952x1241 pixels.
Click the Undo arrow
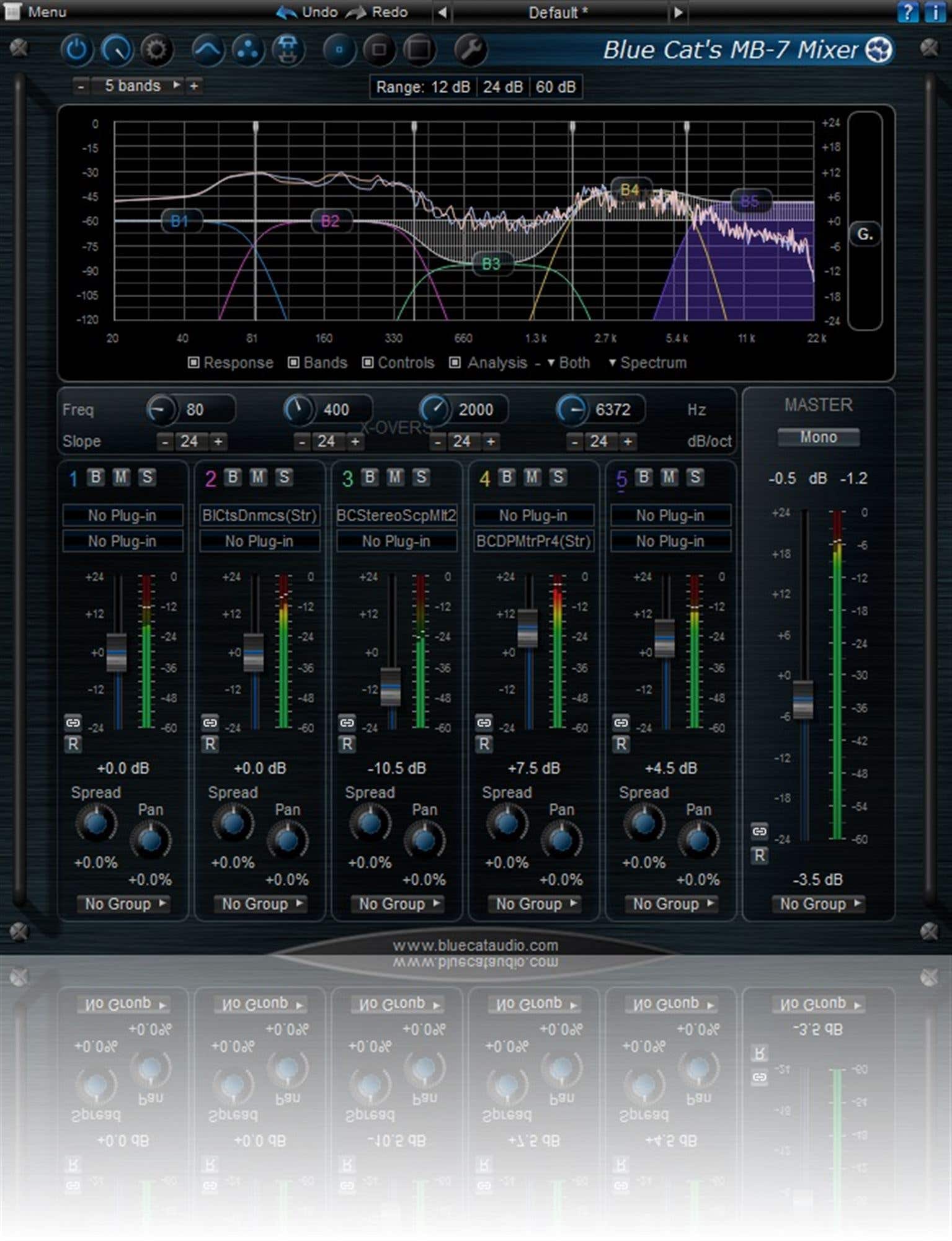(286, 12)
